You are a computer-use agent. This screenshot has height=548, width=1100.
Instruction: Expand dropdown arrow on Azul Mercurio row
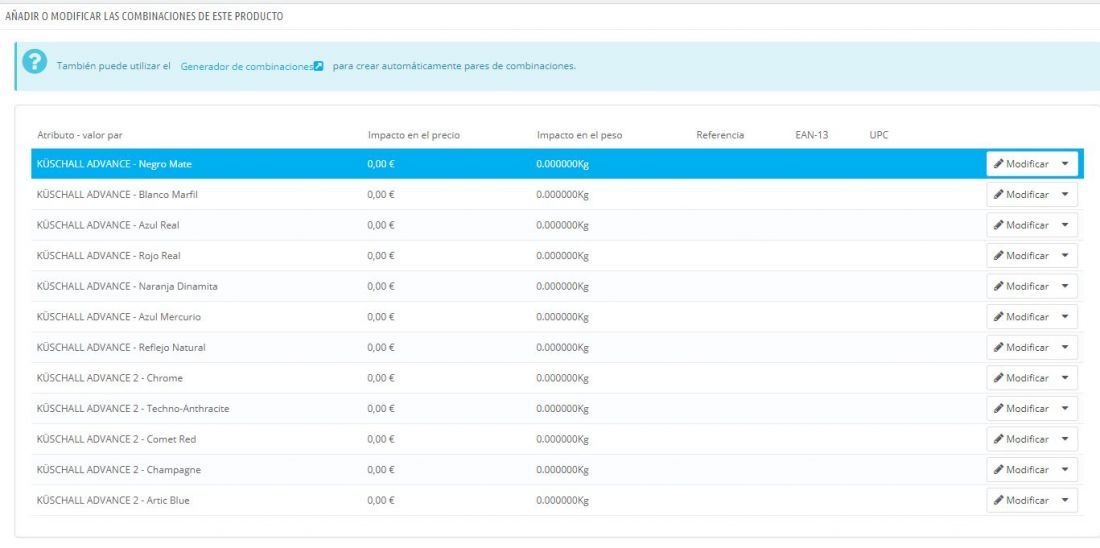[x=1066, y=316]
